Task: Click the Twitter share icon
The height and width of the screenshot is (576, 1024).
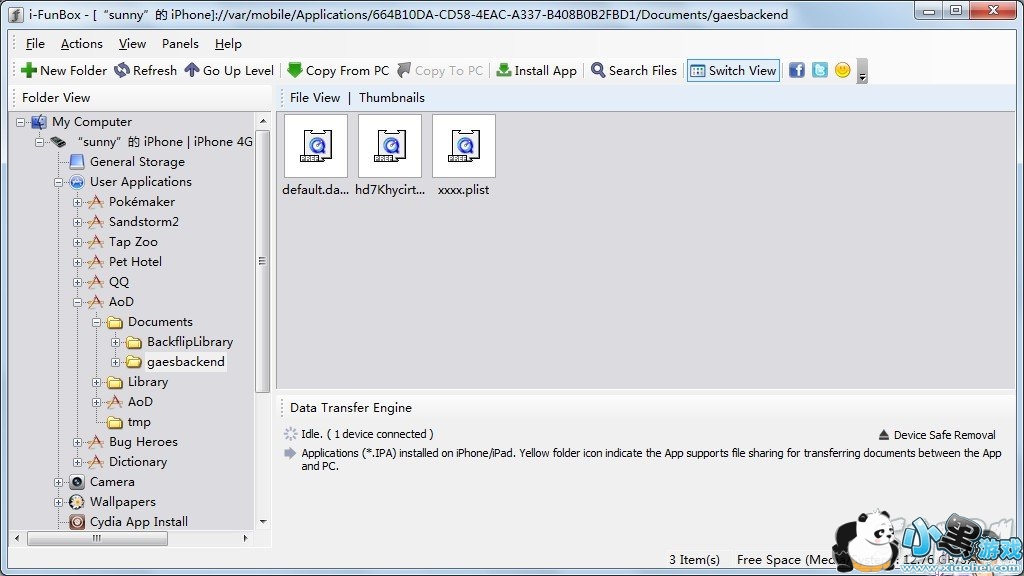Action: coord(820,70)
